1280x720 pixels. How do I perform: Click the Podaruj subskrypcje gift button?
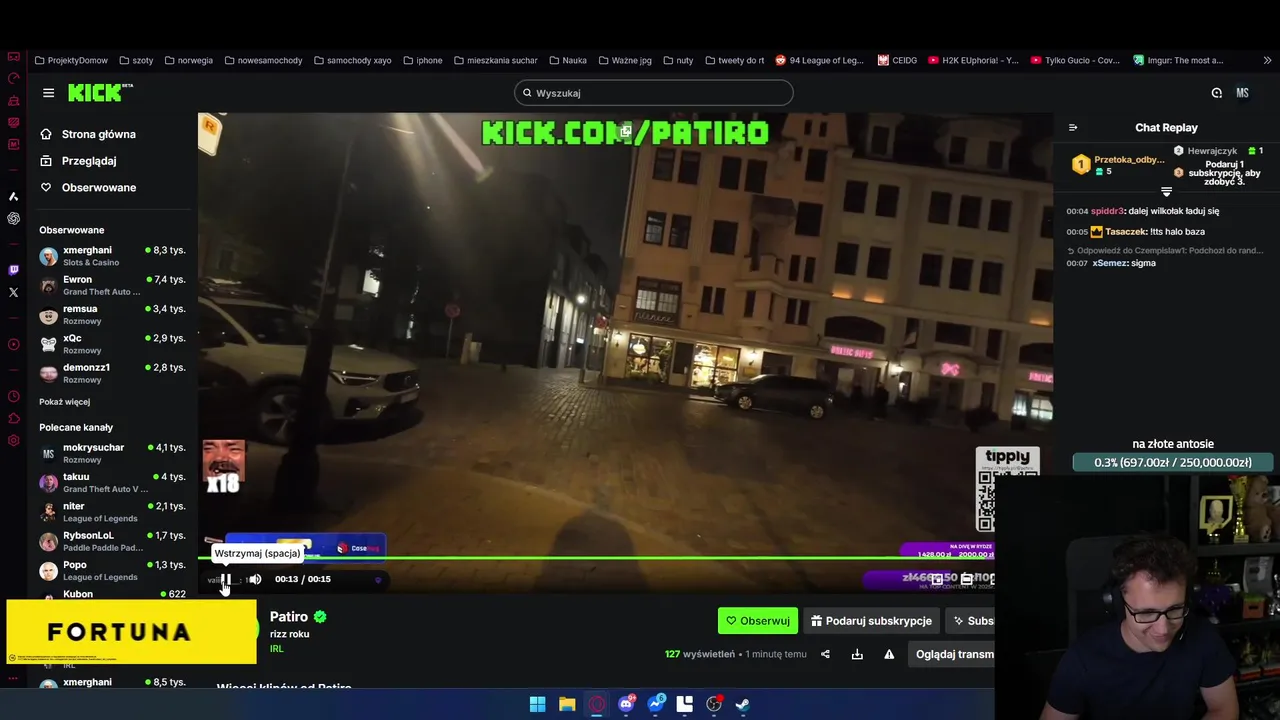(x=871, y=621)
